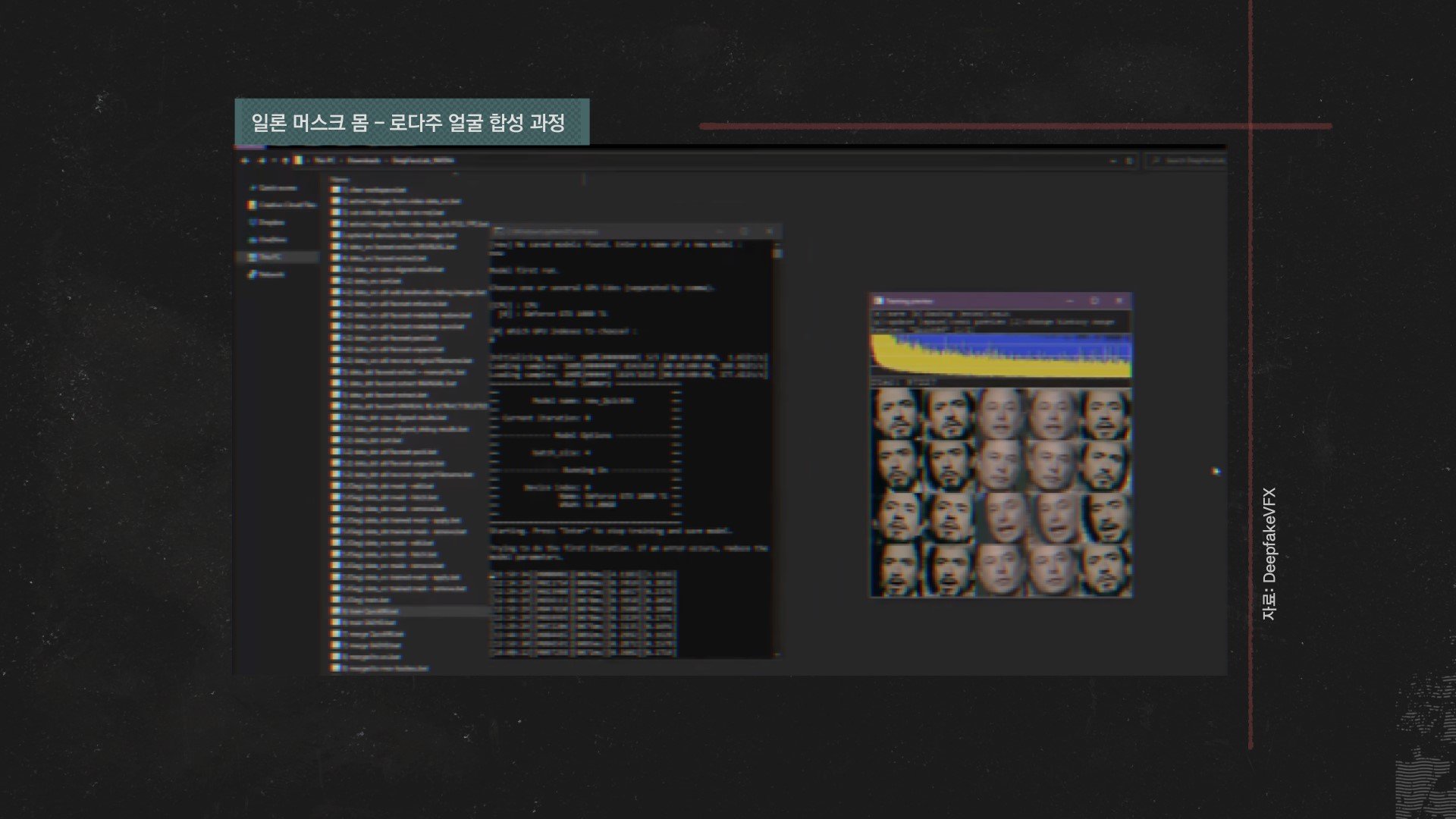Click the Explorer forward arrow
The height and width of the screenshot is (819, 1456).
(x=262, y=161)
